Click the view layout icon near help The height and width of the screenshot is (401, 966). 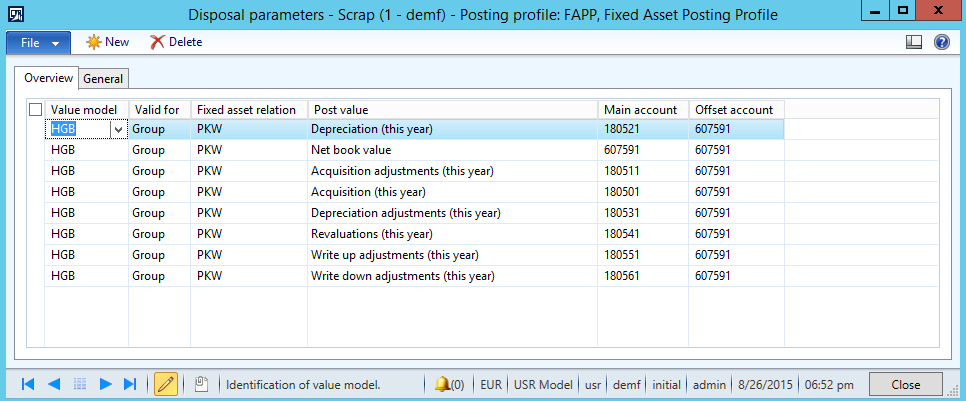click(x=913, y=42)
